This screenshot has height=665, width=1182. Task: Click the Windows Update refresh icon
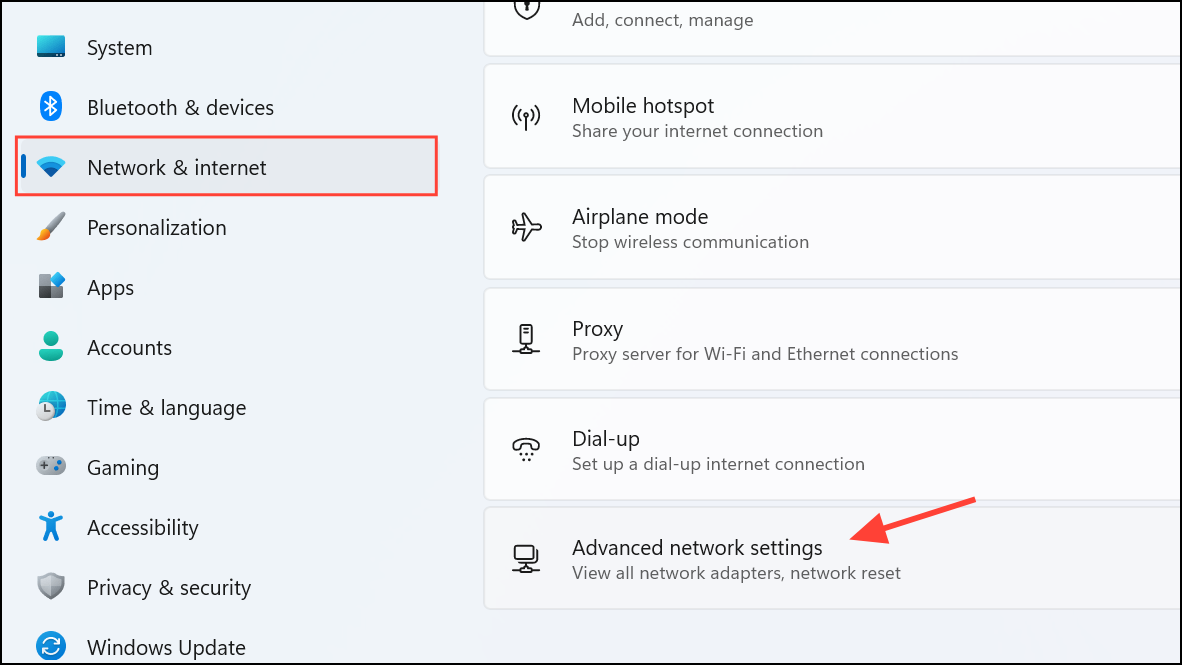coord(50,647)
